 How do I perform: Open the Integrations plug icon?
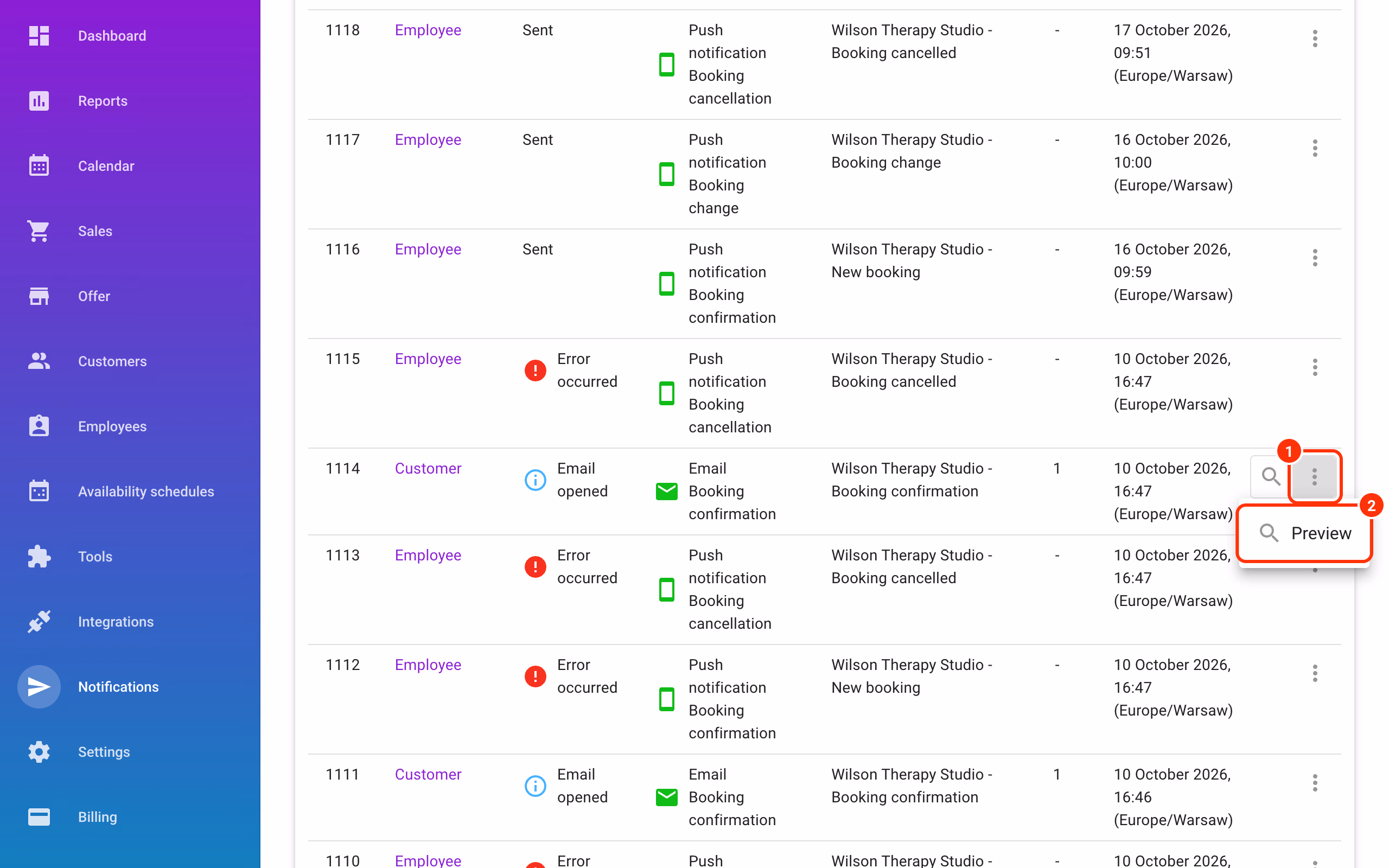point(39,621)
